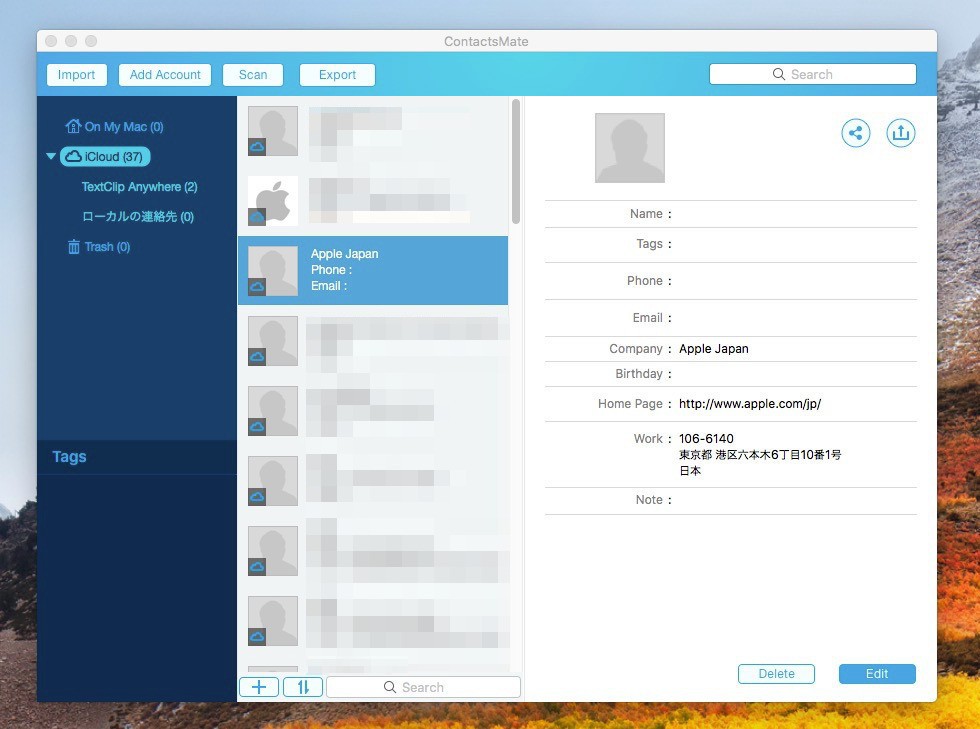The height and width of the screenshot is (729, 980).
Task: Click the Tags section header
Action: [x=69, y=456]
